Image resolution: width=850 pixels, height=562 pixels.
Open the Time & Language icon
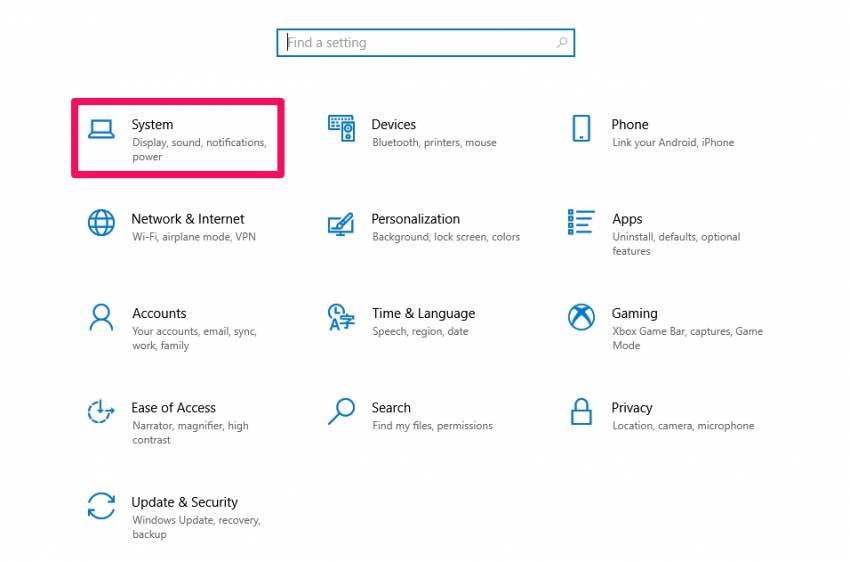click(x=341, y=317)
